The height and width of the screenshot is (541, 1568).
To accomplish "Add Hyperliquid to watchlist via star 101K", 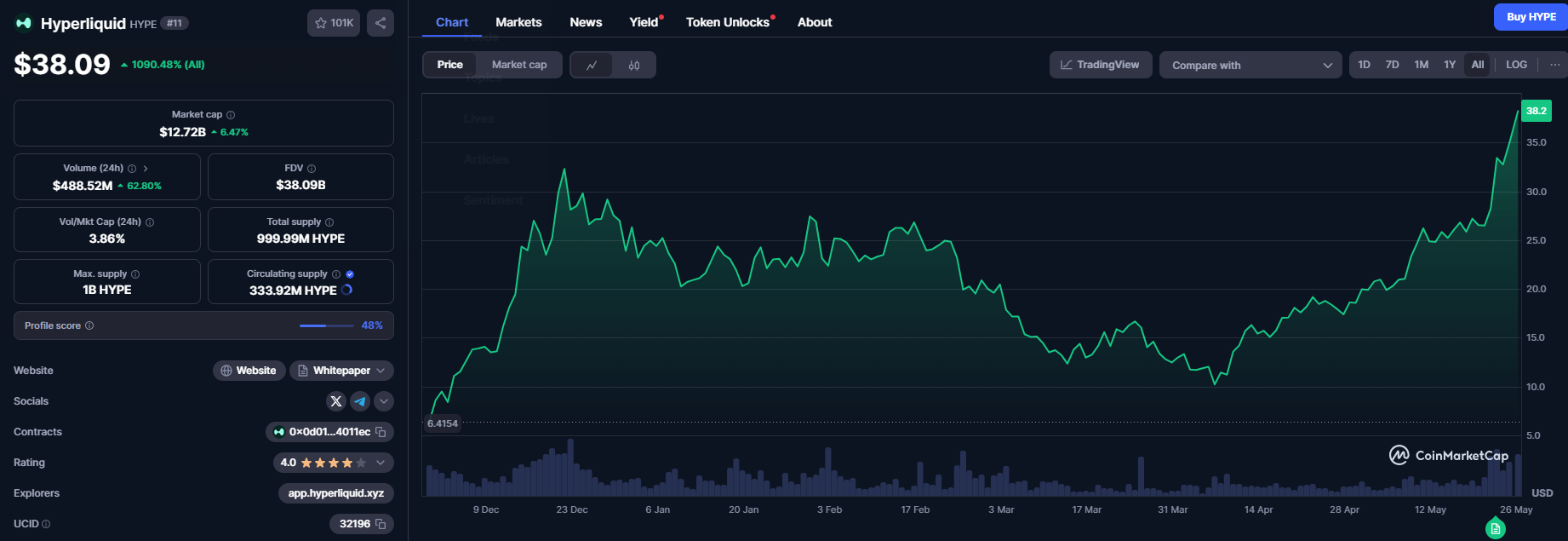I will tap(334, 23).
